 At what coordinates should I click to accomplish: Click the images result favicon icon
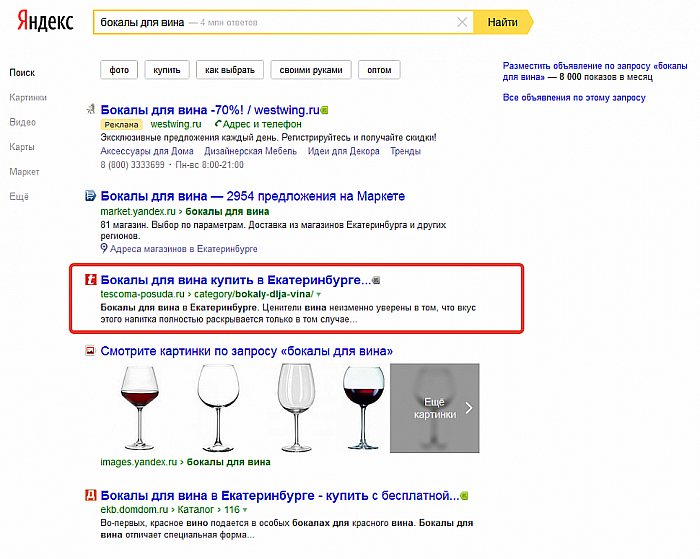[x=91, y=351]
